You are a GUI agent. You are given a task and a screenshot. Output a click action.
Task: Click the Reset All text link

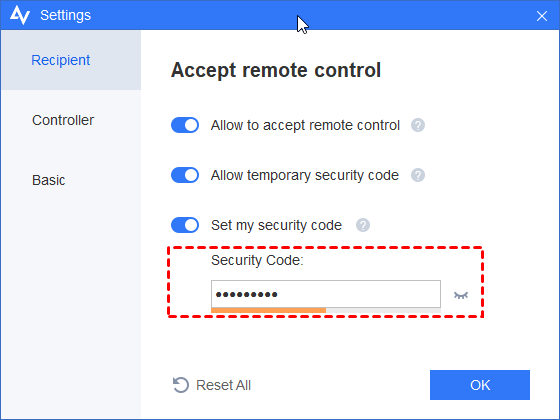point(224,385)
